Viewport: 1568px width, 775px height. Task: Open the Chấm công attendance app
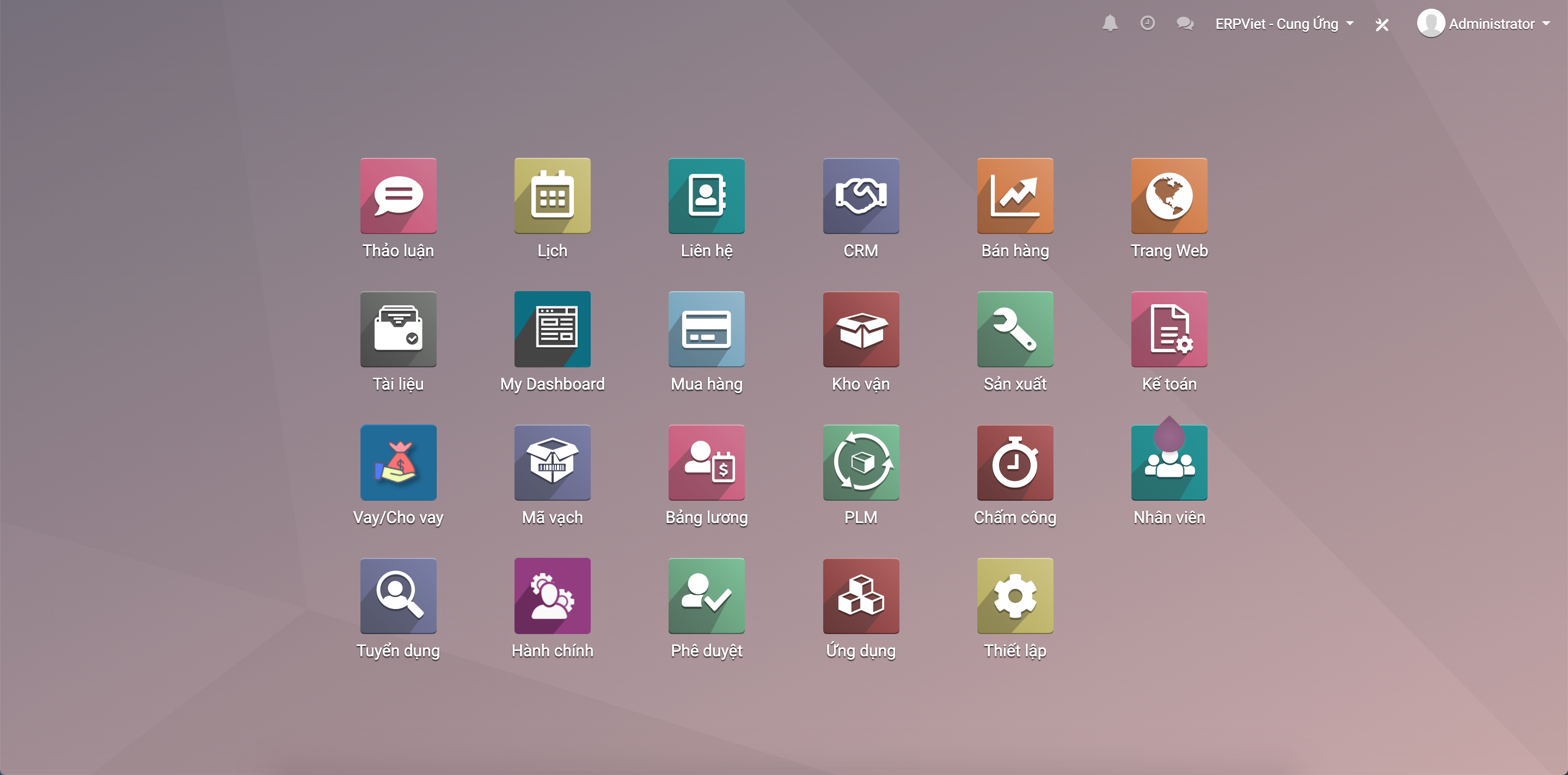pyautogui.click(x=1015, y=462)
